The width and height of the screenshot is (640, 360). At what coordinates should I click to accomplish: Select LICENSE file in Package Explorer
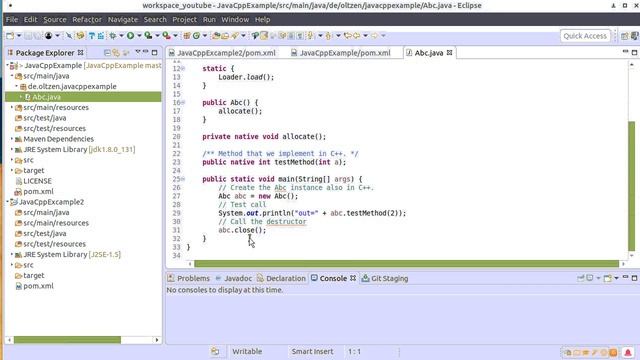[x=37, y=181]
